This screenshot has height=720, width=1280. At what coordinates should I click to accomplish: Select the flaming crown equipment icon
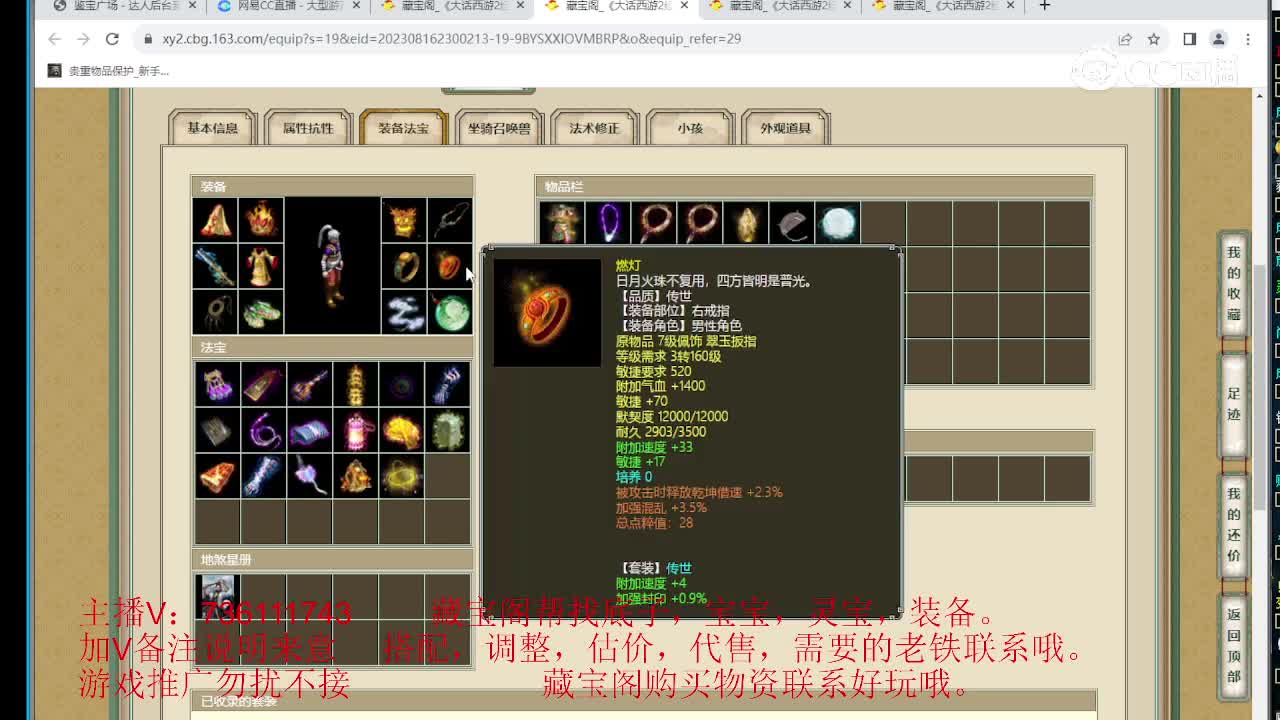(261, 220)
